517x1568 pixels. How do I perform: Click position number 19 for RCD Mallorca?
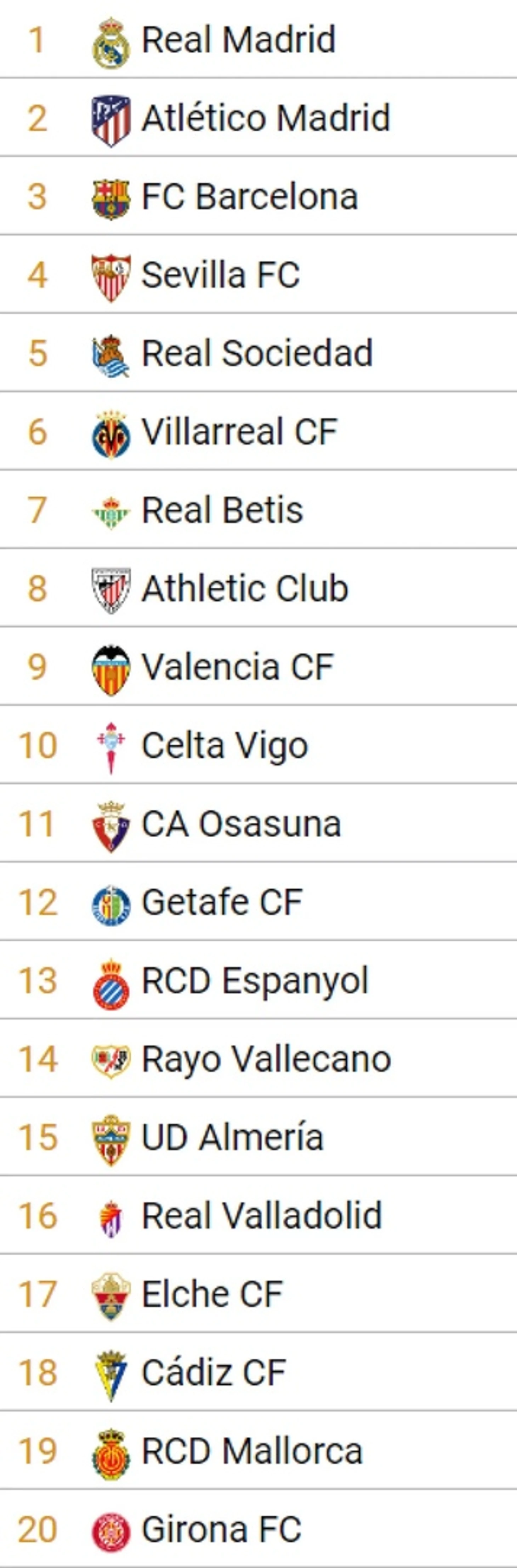point(38,1451)
